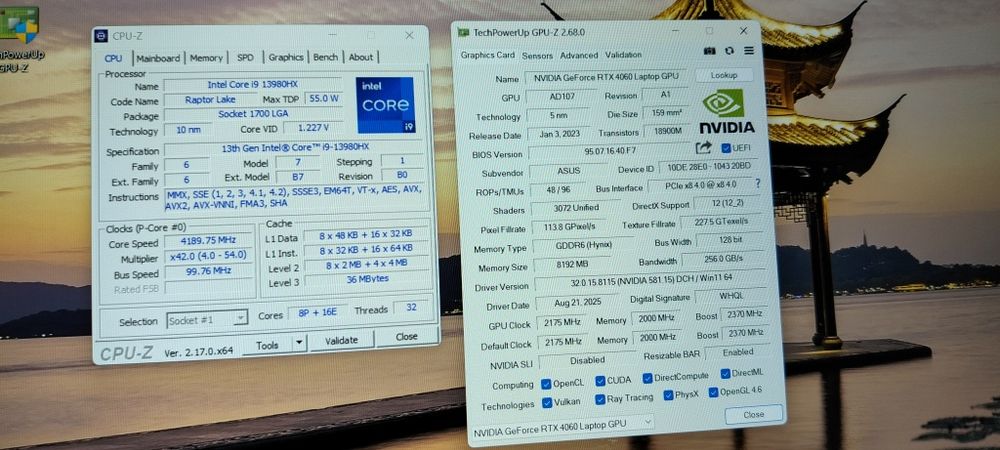Click the Close button in GPU-Z
Screen dimensions: 1000x450
[x=753, y=414]
